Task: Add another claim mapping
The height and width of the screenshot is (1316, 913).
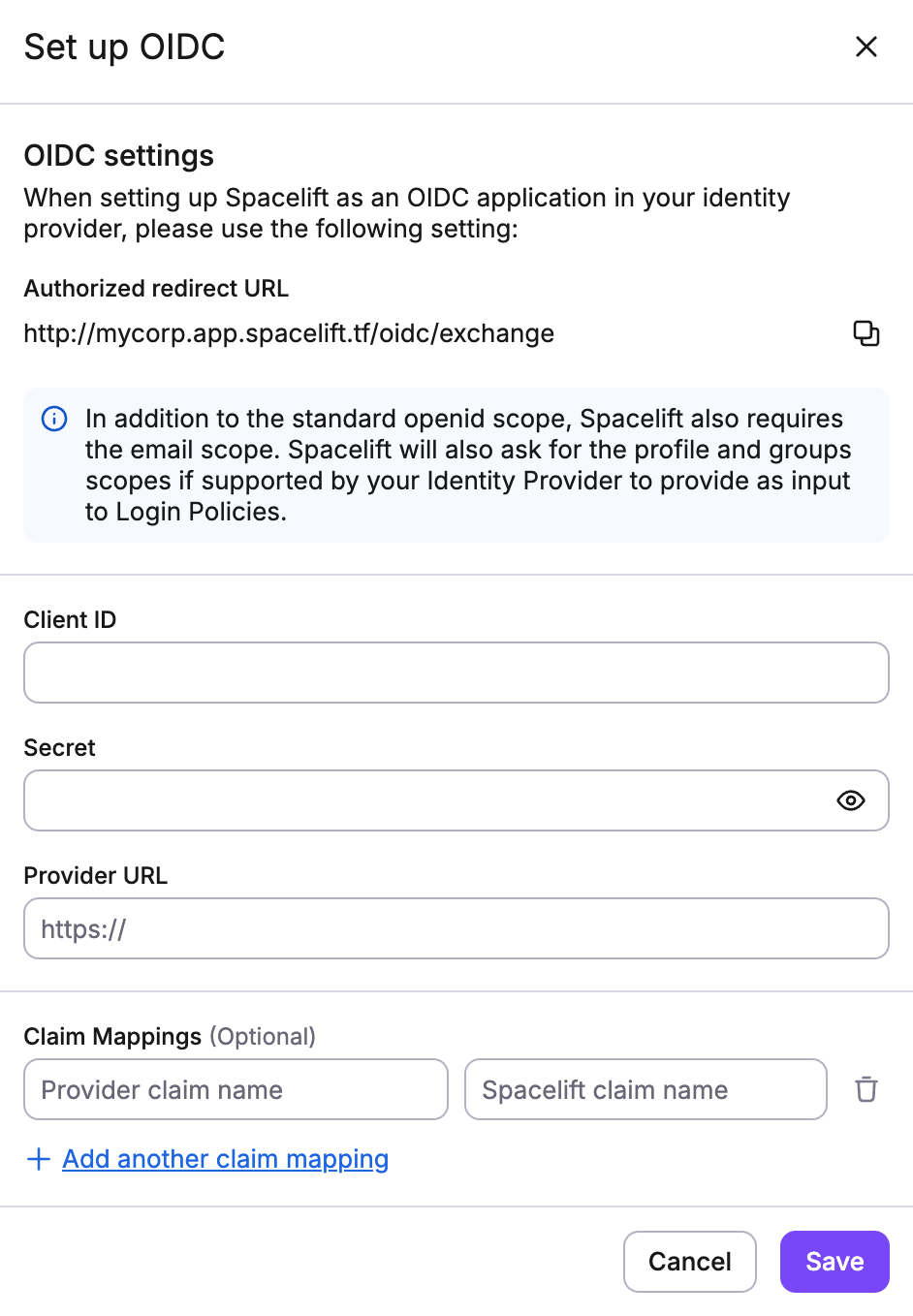Action: 225,1159
